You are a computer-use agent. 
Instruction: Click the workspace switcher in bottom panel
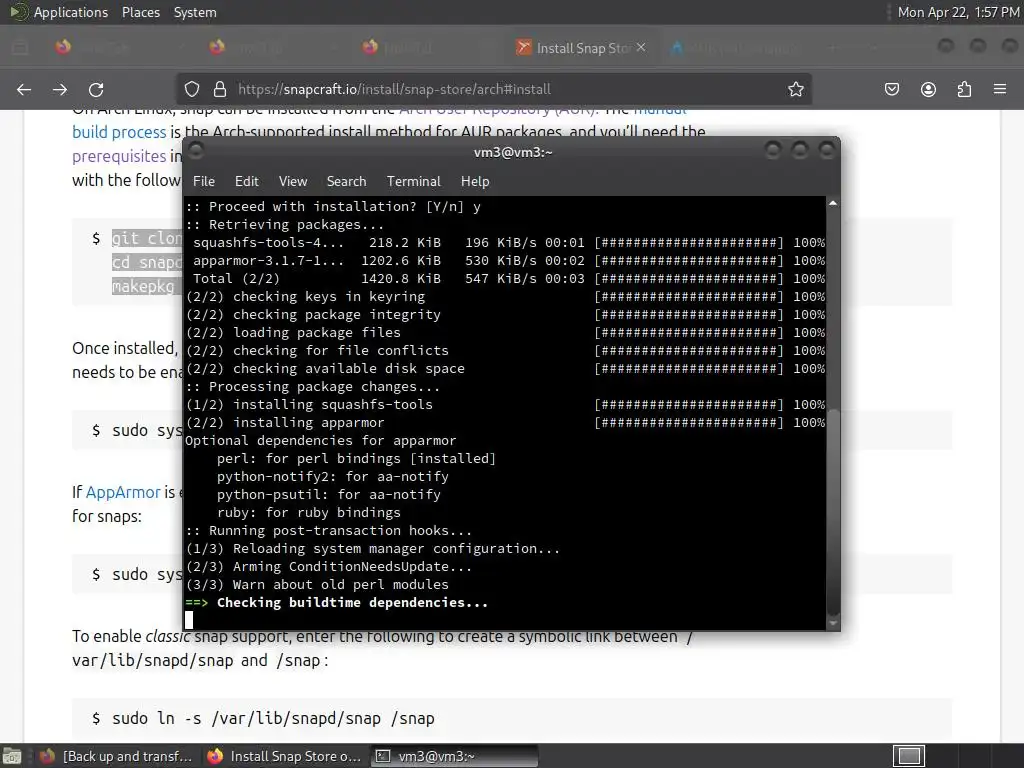coord(908,756)
